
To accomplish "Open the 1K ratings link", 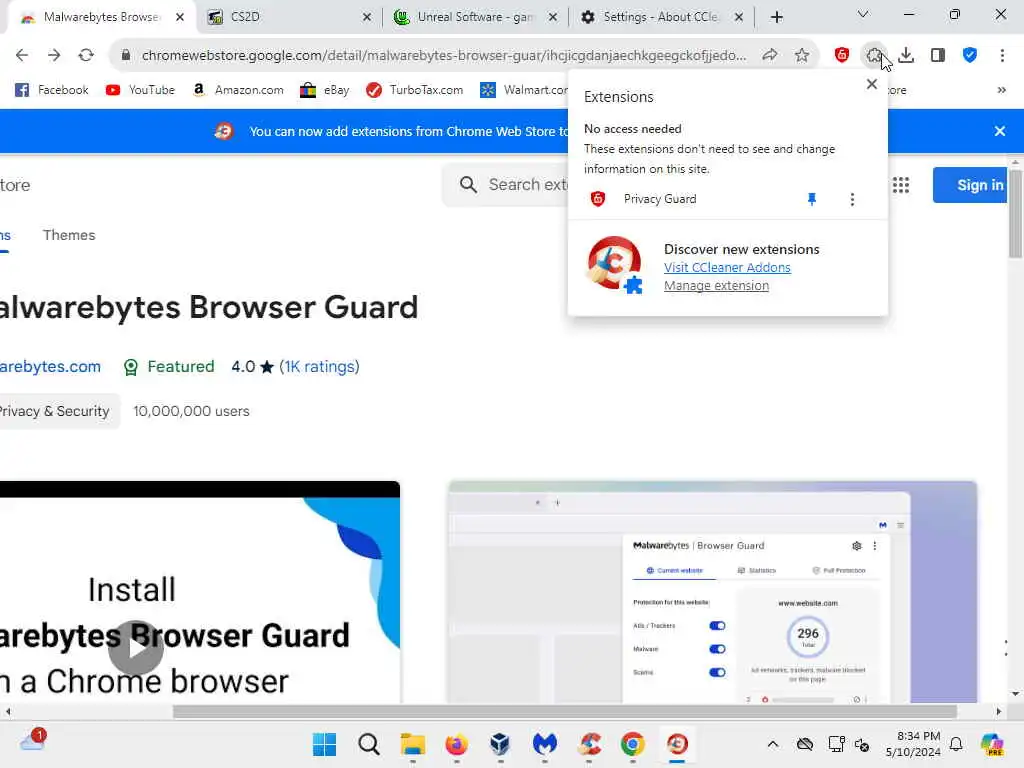I will 319,367.
